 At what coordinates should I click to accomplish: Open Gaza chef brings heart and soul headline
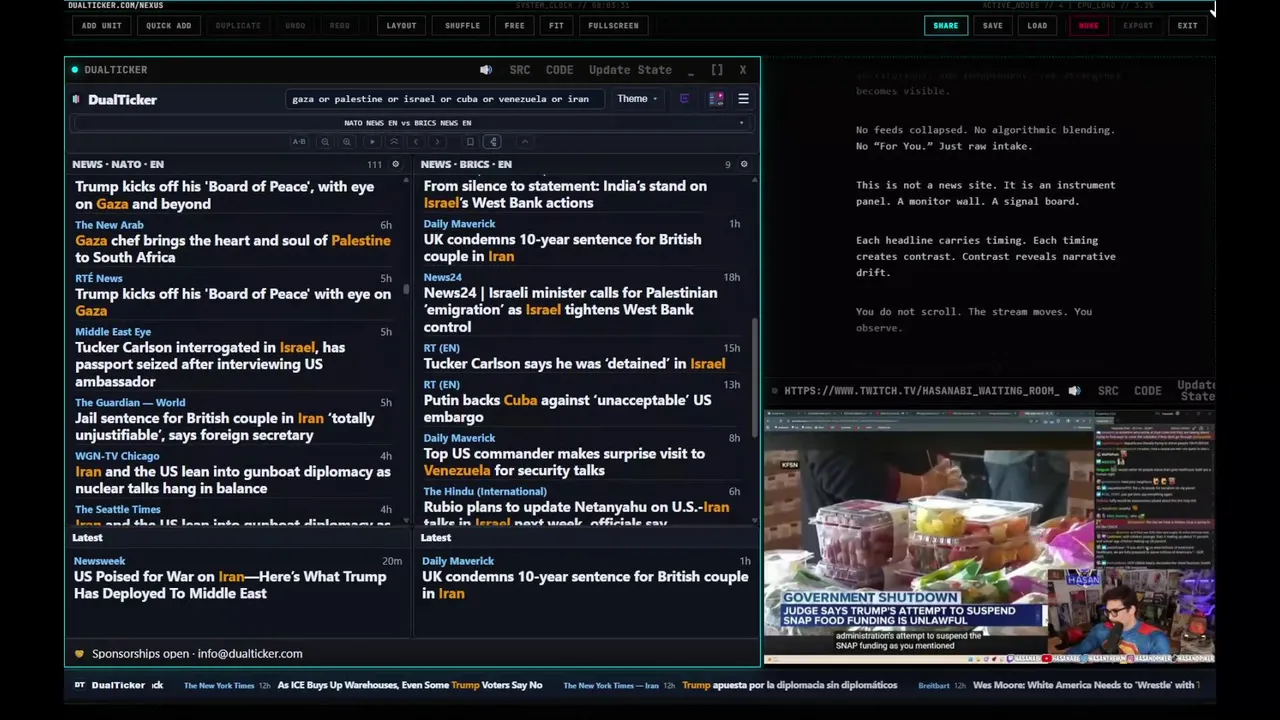point(232,249)
